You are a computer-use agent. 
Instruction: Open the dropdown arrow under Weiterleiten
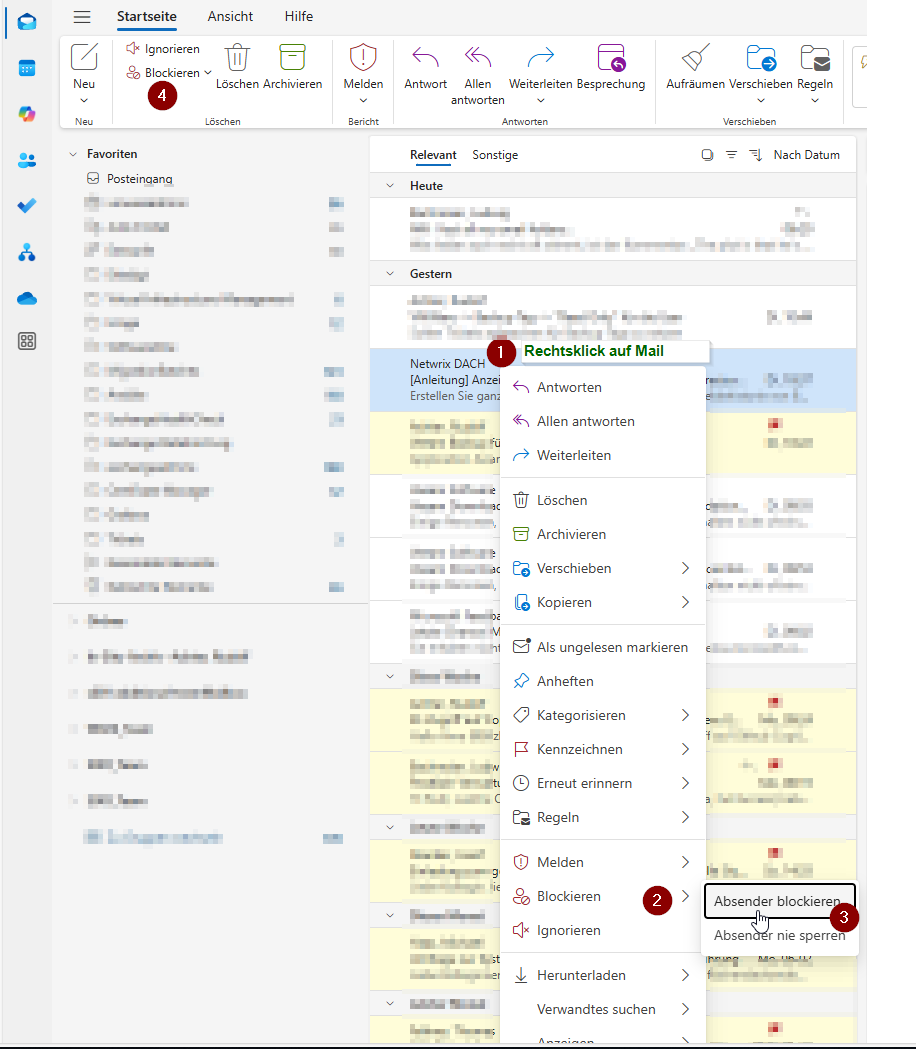[x=541, y=100]
